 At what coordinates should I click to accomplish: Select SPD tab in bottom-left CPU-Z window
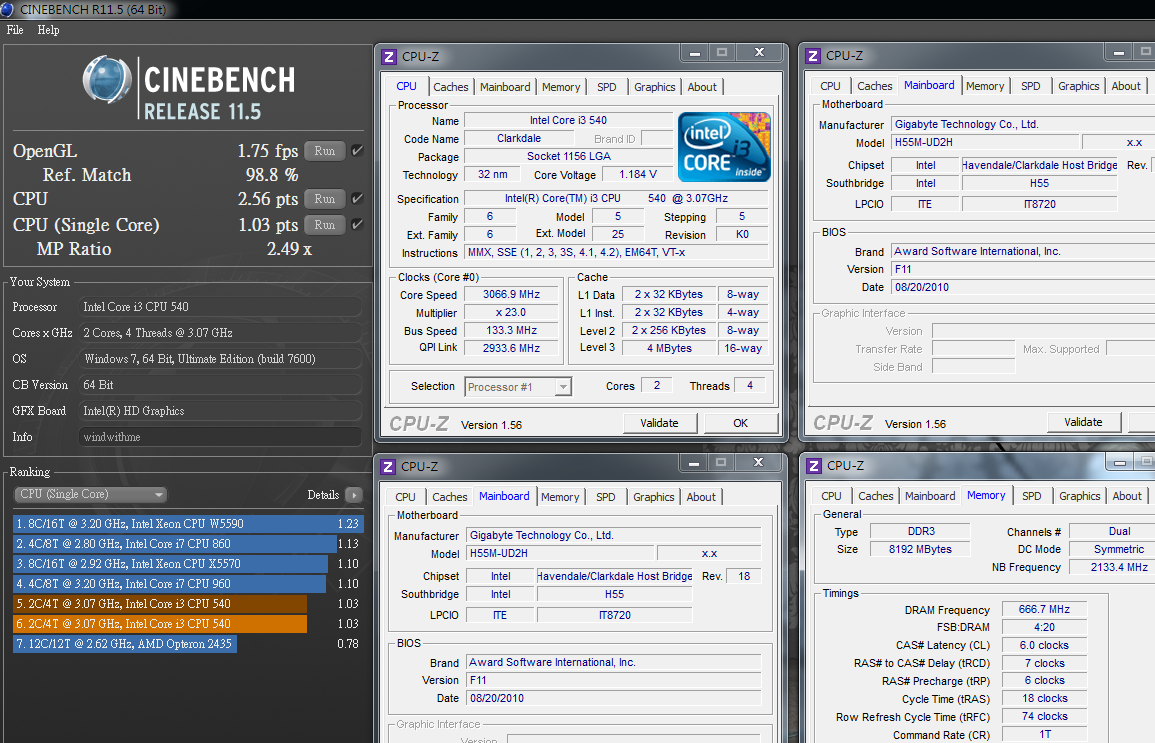pyautogui.click(x=605, y=497)
